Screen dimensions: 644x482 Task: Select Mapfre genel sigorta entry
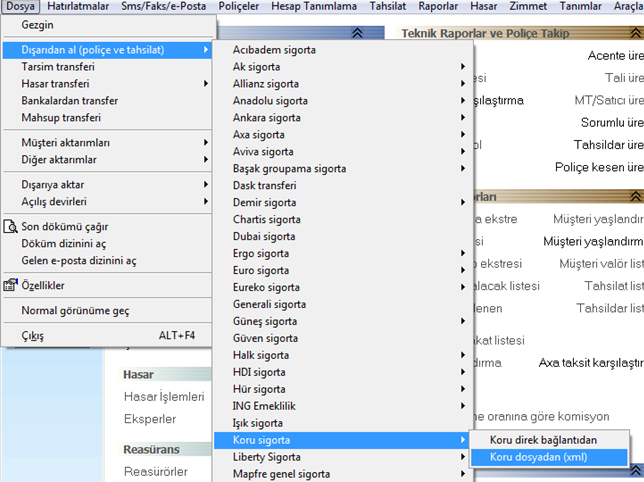pos(281,474)
